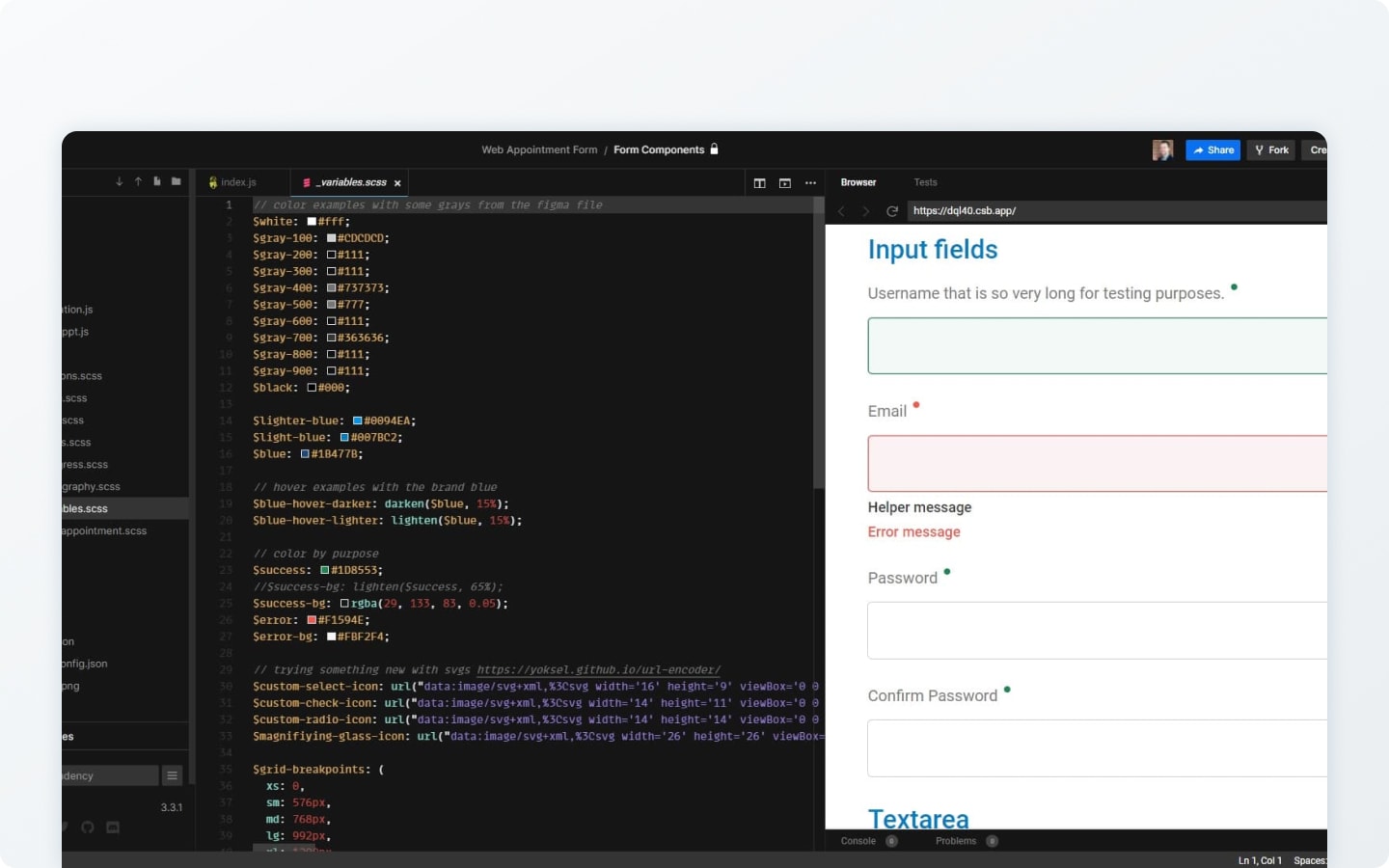Open the GitHub icon in the sidebar footer
The image size is (1389, 868).
[88, 827]
